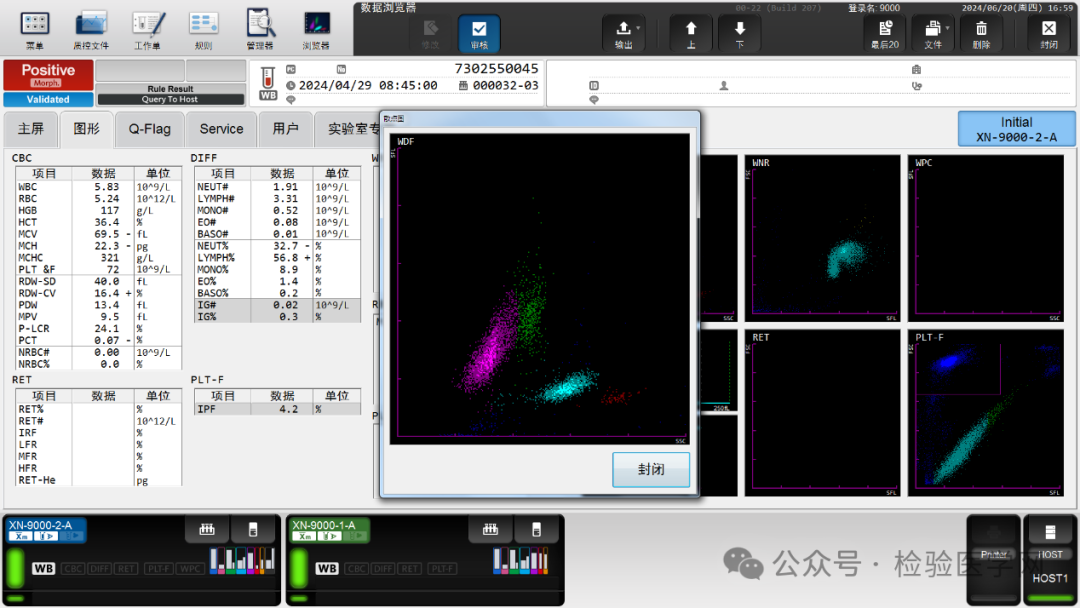Image resolution: width=1080 pixels, height=608 pixels.
Task: Click the HOST connection icon
Action: [1050, 541]
